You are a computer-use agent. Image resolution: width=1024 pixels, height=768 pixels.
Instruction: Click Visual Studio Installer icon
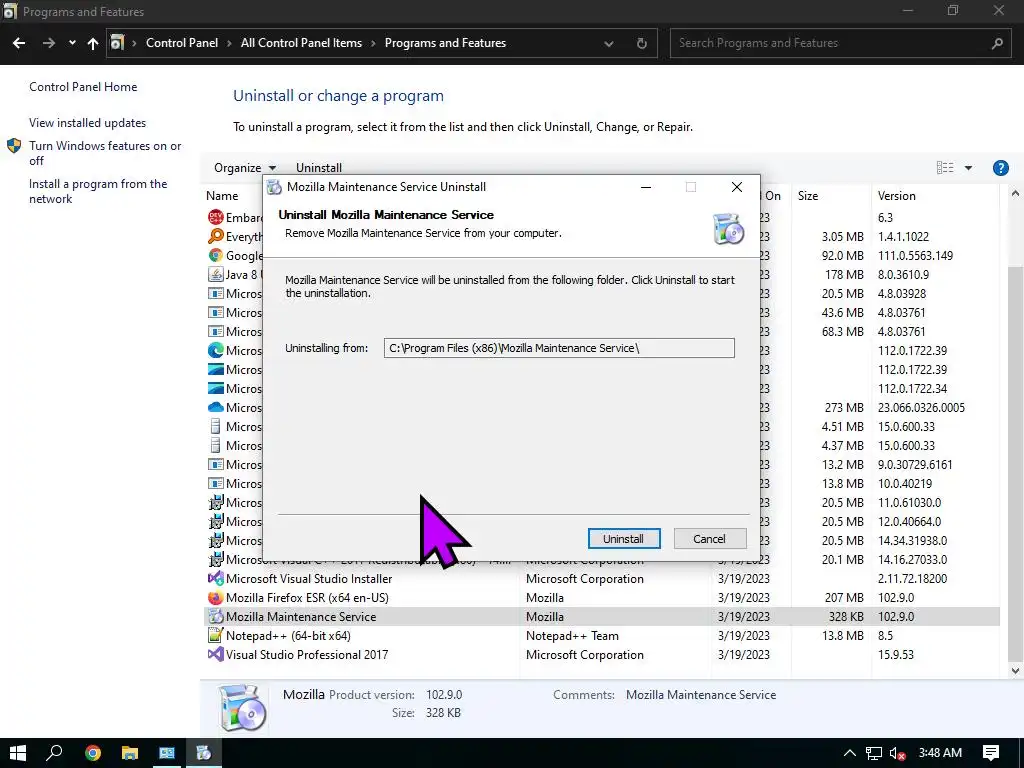click(215, 579)
